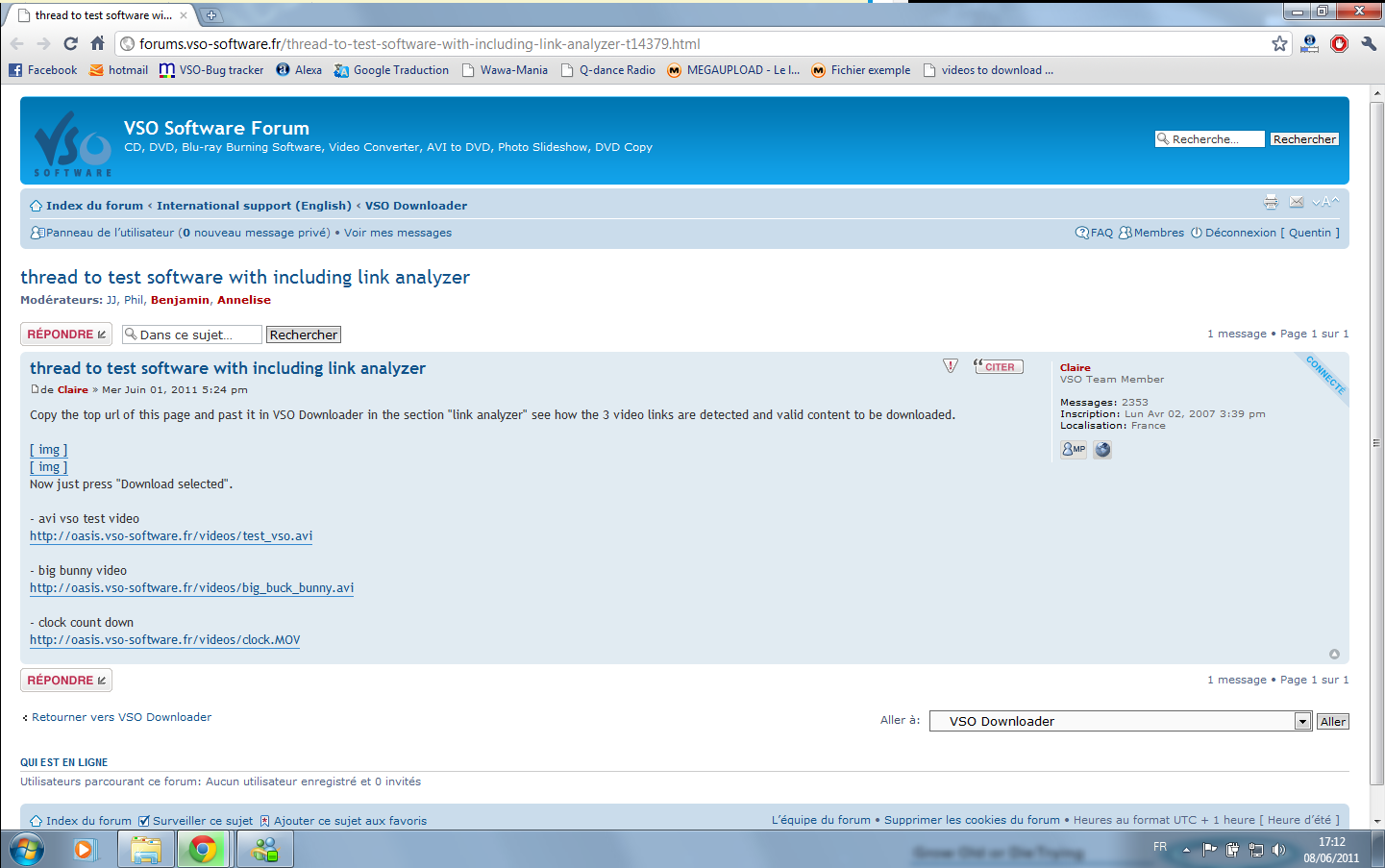Show hidden system tray icons
Image resolution: width=1385 pixels, height=868 pixels.
tap(1186, 850)
